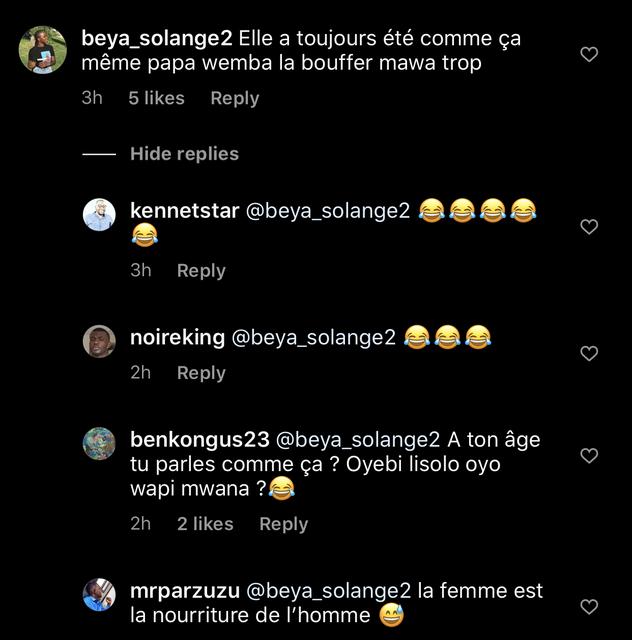Open kennetstar's avatar
The image size is (632, 640).
tap(99, 215)
